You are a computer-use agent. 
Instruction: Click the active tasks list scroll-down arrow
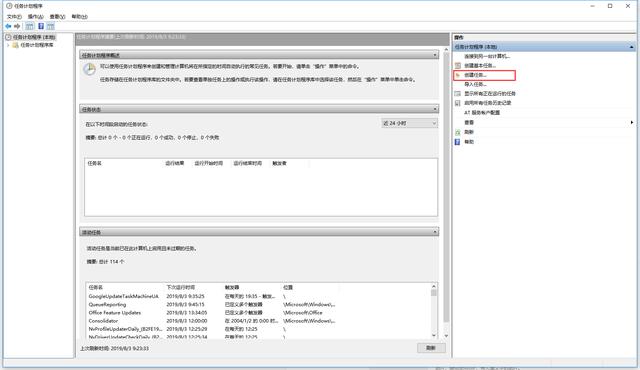coord(434,335)
